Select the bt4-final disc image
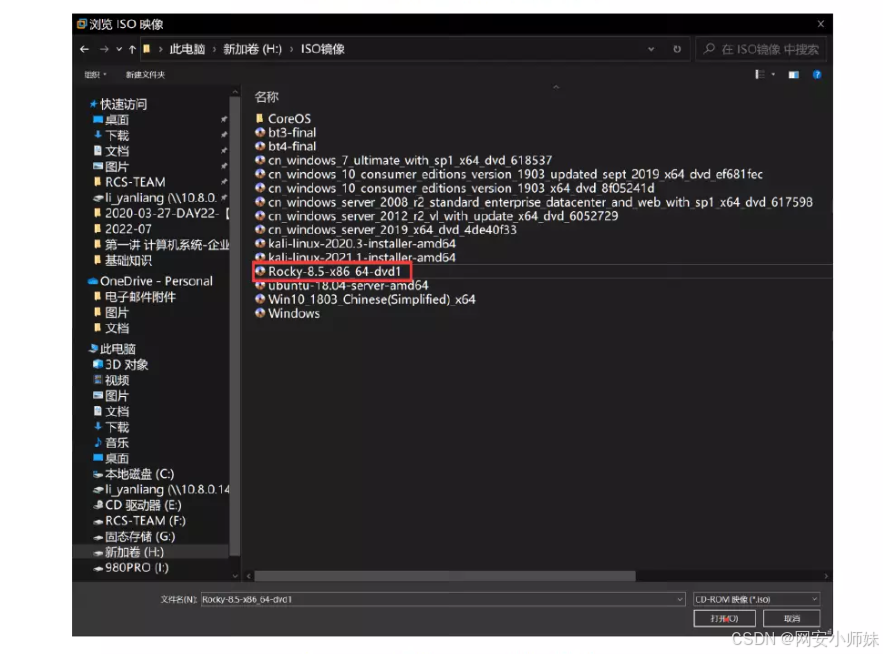The height and width of the screenshot is (654, 883). [291, 146]
